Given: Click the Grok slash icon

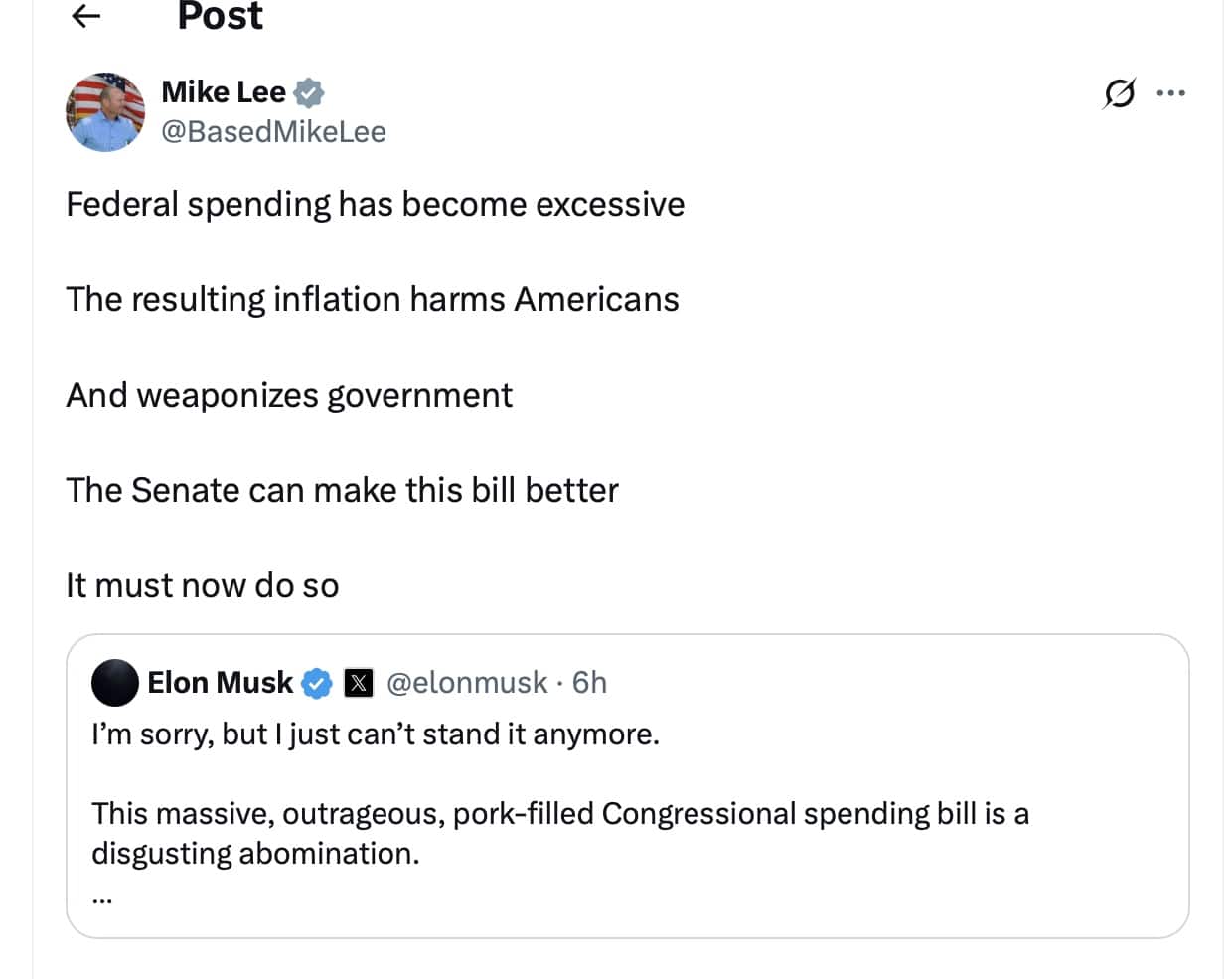Looking at the screenshot, I should click(1119, 93).
